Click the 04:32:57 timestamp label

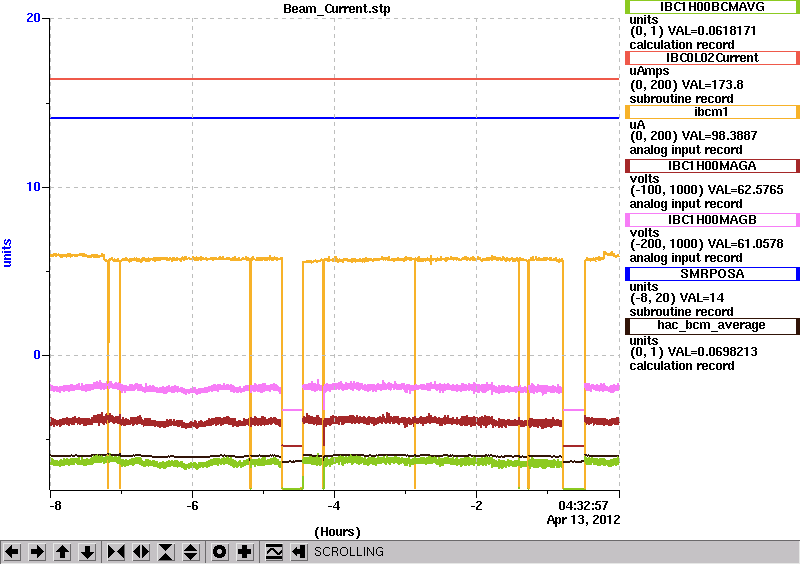coord(583,506)
